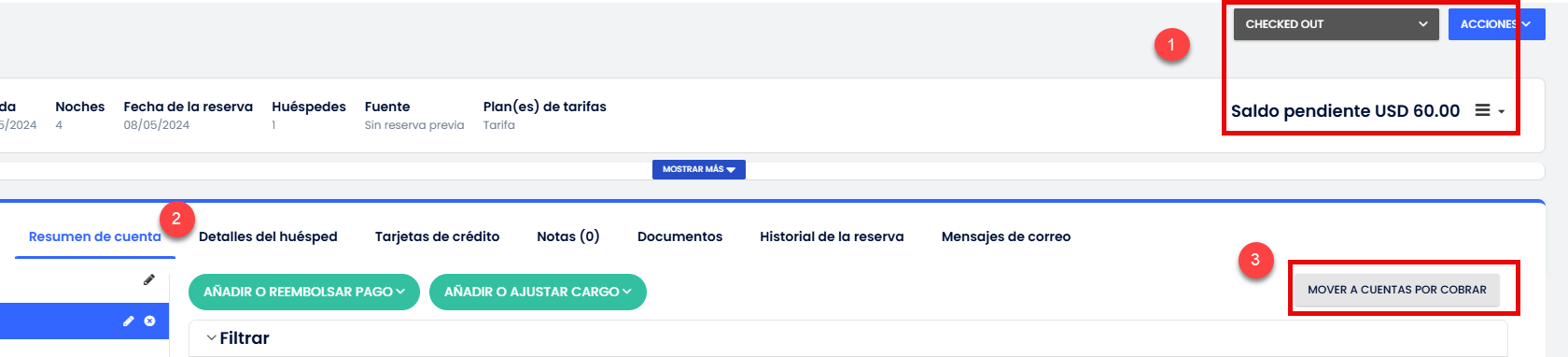1568x357 pixels.
Task: Click white pencil icon on blue row
Action: click(x=129, y=321)
